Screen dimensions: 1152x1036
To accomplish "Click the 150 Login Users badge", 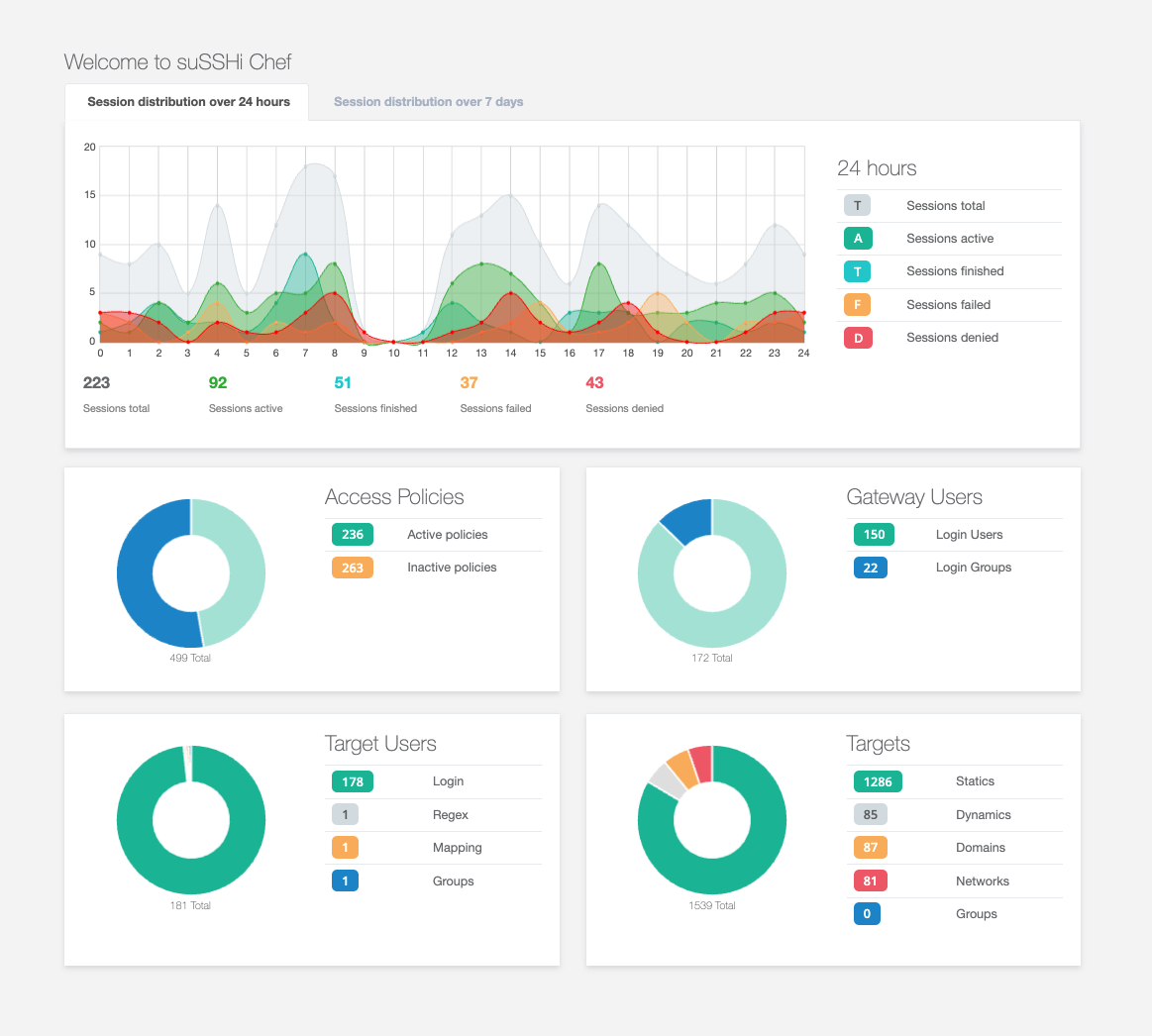I will [874, 534].
